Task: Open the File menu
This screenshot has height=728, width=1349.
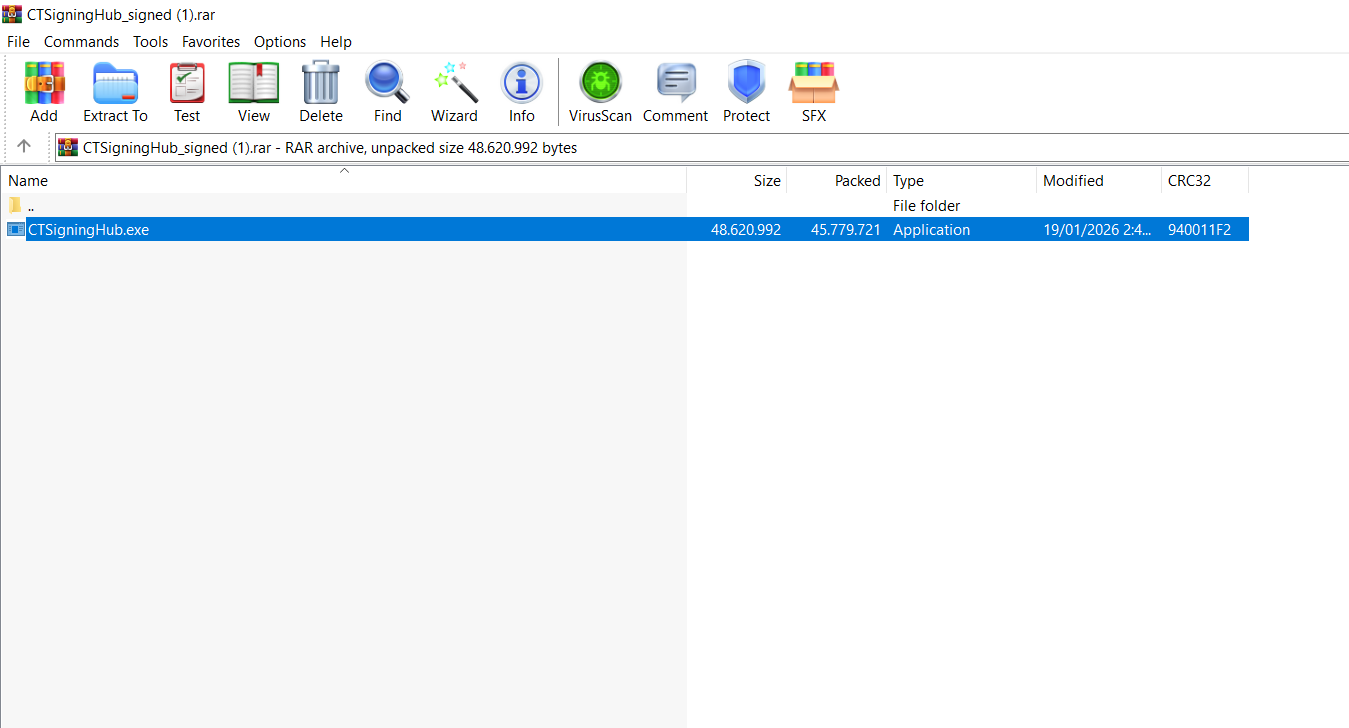Action: [18, 42]
